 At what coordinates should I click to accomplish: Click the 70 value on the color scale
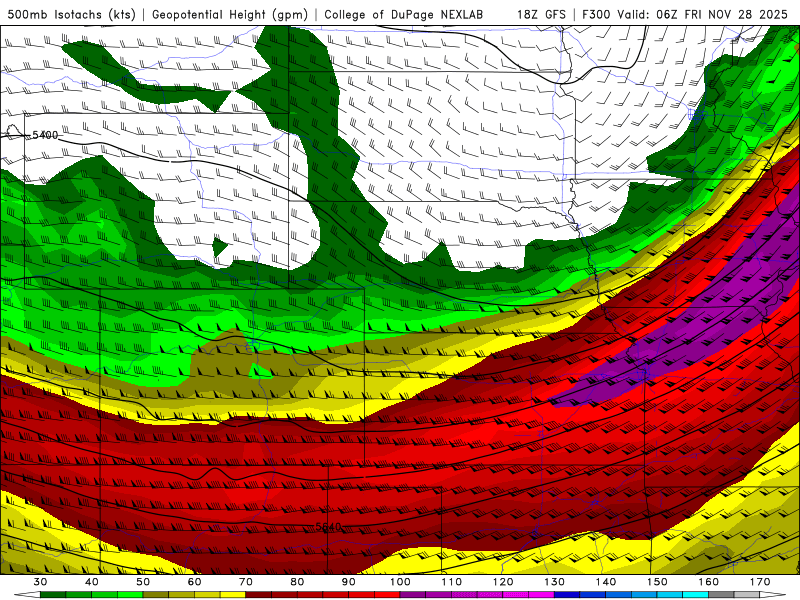click(246, 582)
